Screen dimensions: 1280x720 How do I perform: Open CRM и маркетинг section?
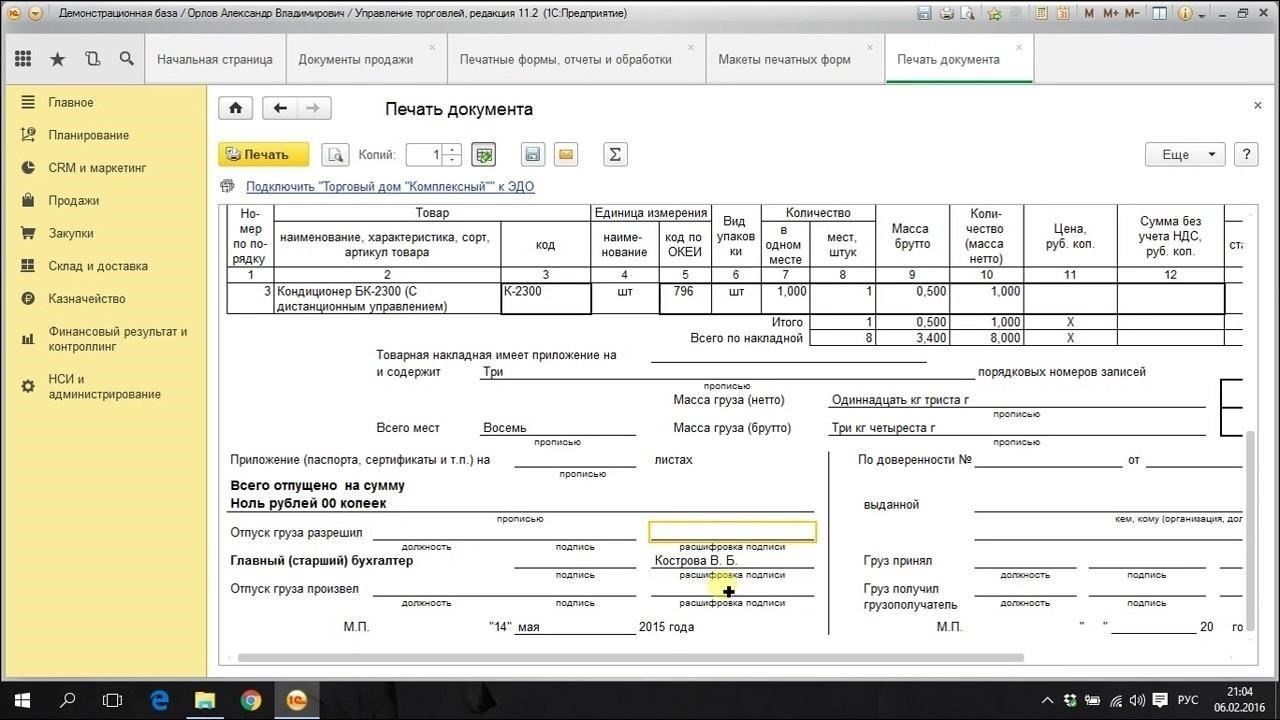tap(97, 168)
